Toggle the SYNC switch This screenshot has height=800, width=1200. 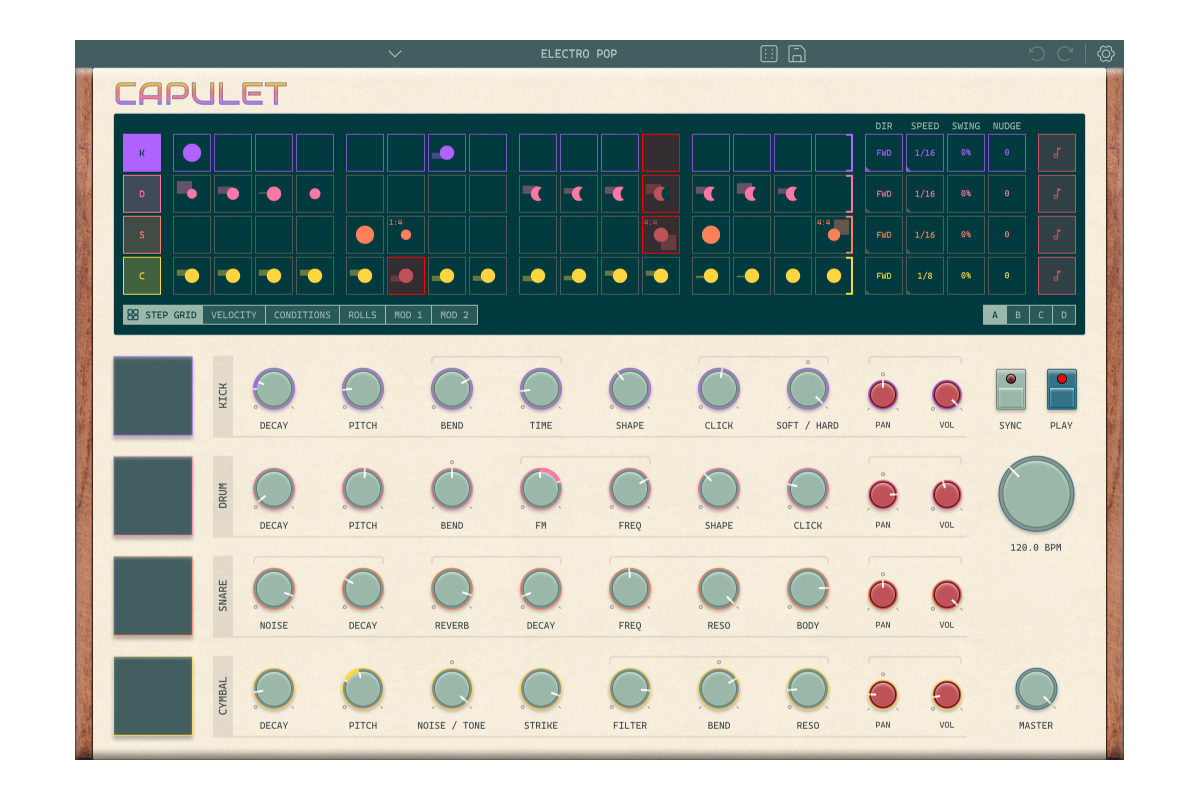pos(1011,390)
